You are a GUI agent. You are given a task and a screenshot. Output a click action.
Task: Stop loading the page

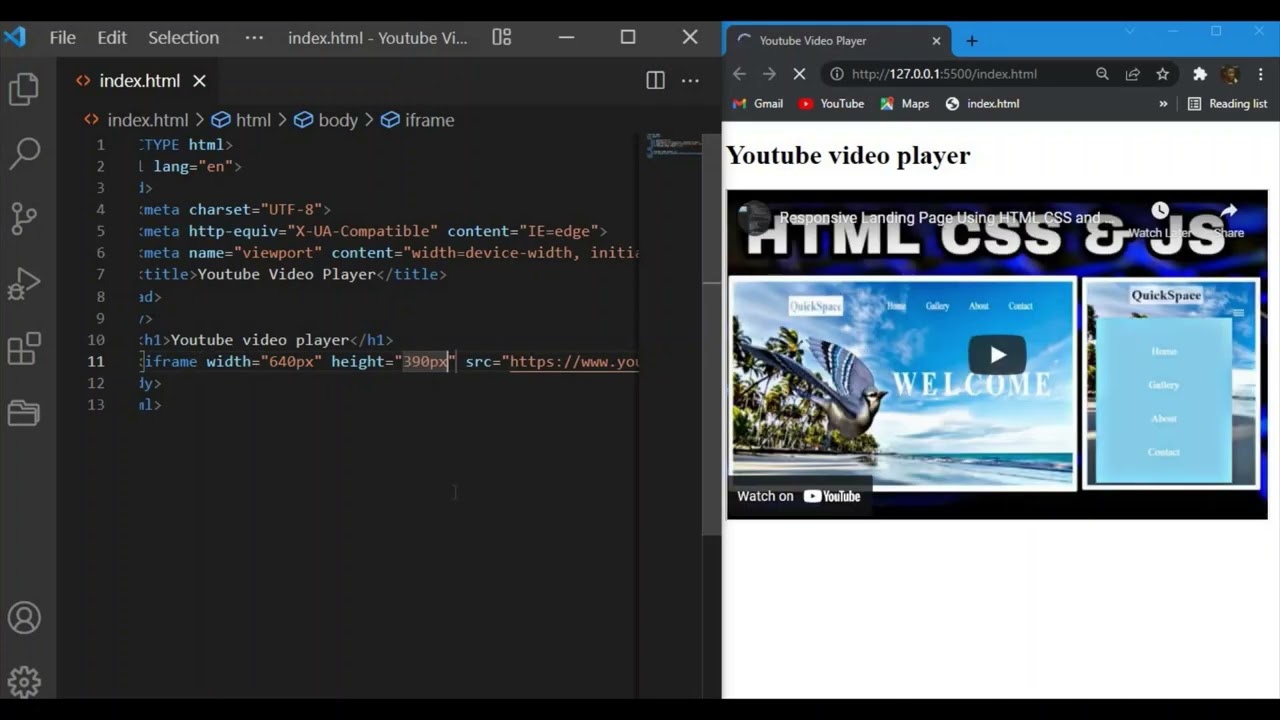click(800, 74)
